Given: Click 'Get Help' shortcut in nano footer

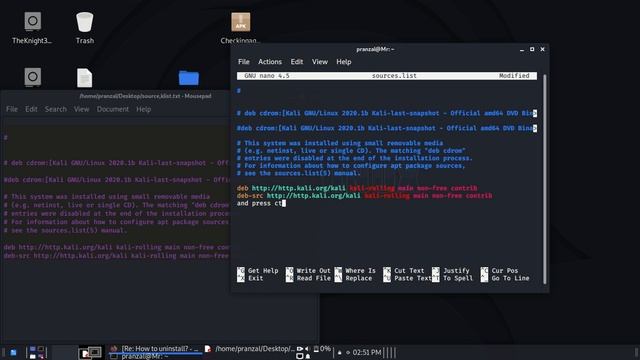Looking at the screenshot, I should 258,271.
